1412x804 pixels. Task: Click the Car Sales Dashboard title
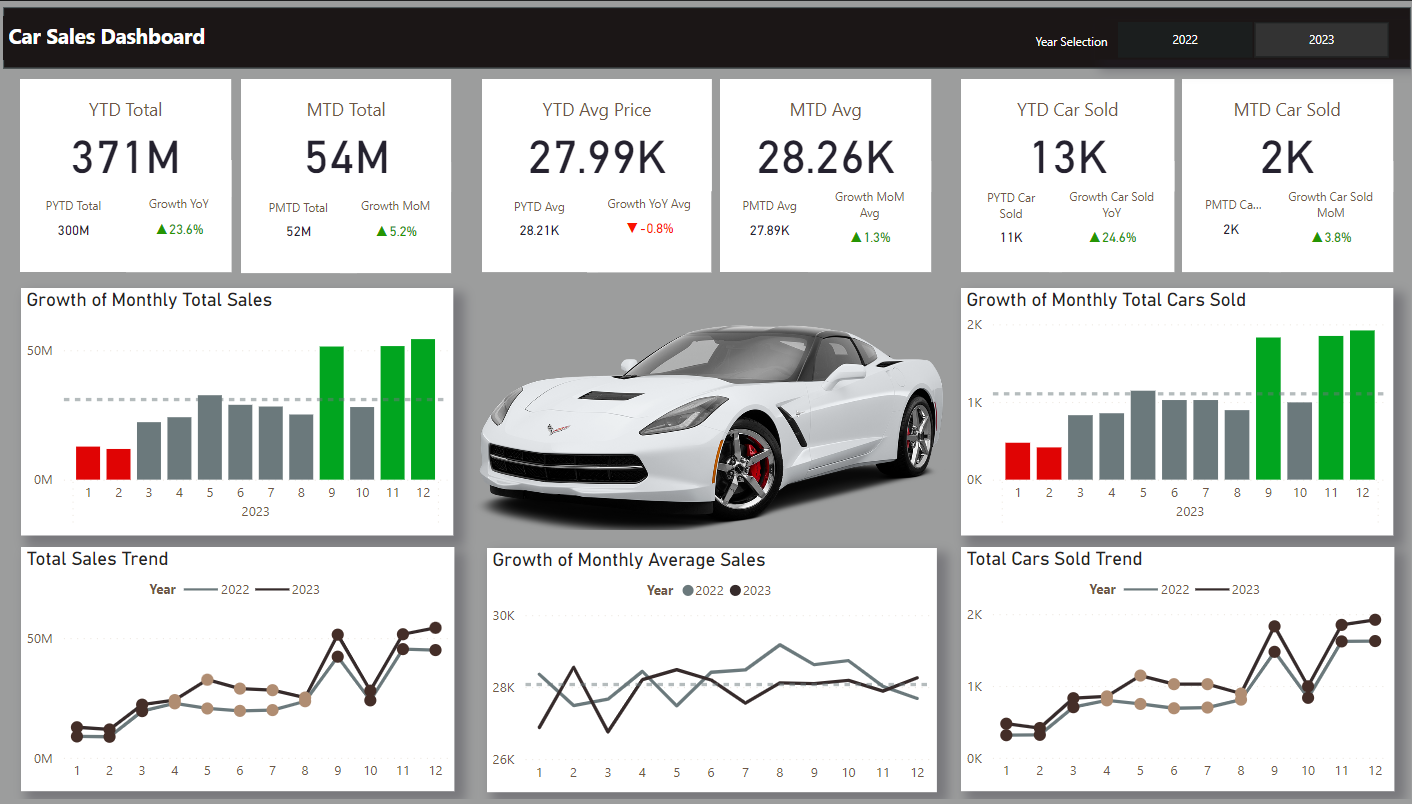pos(107,37)
